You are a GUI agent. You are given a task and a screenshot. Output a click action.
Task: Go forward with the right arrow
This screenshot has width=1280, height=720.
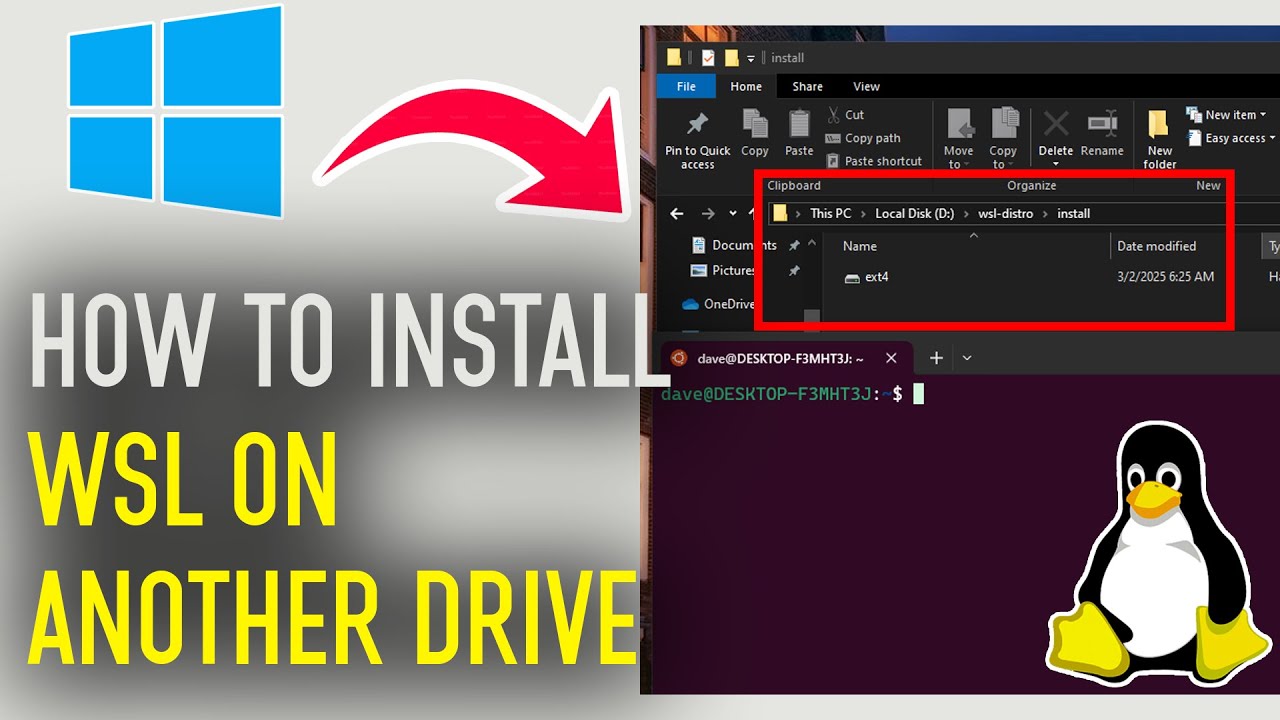(708, 213)
